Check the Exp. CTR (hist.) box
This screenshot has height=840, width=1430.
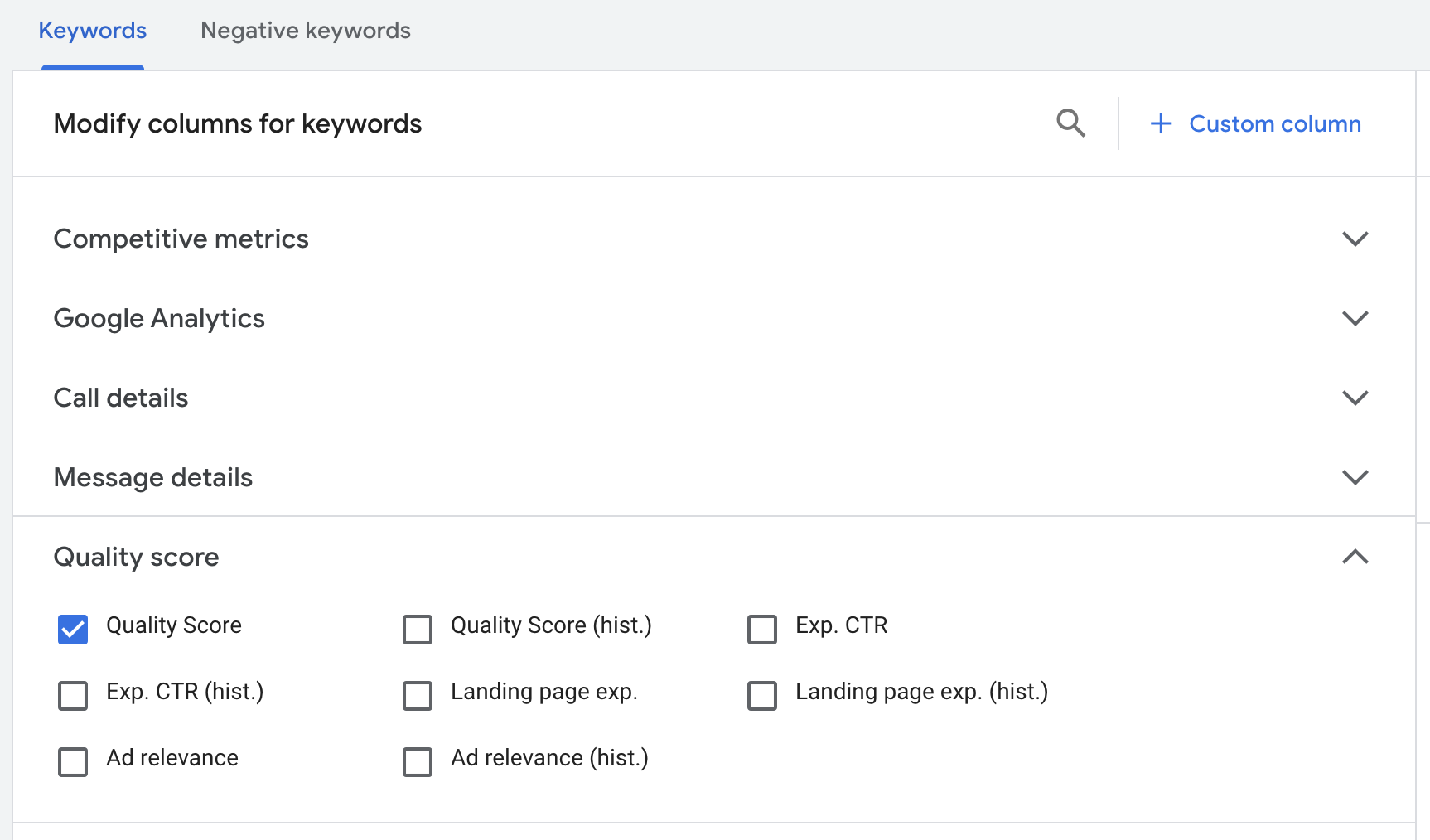(x=73, y=695)
